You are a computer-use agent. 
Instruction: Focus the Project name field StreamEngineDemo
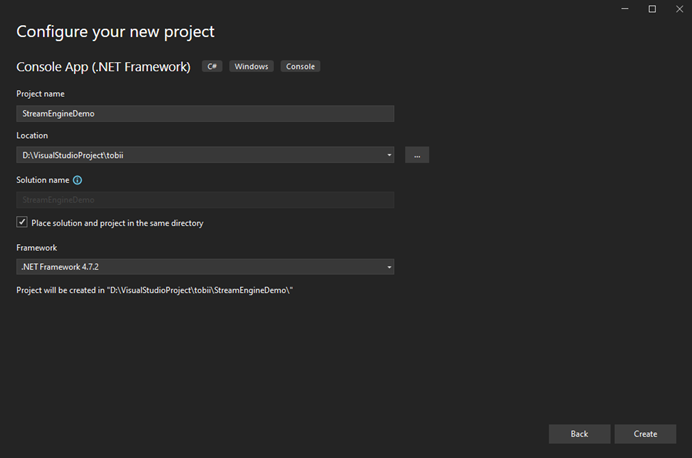pos(205,114)
